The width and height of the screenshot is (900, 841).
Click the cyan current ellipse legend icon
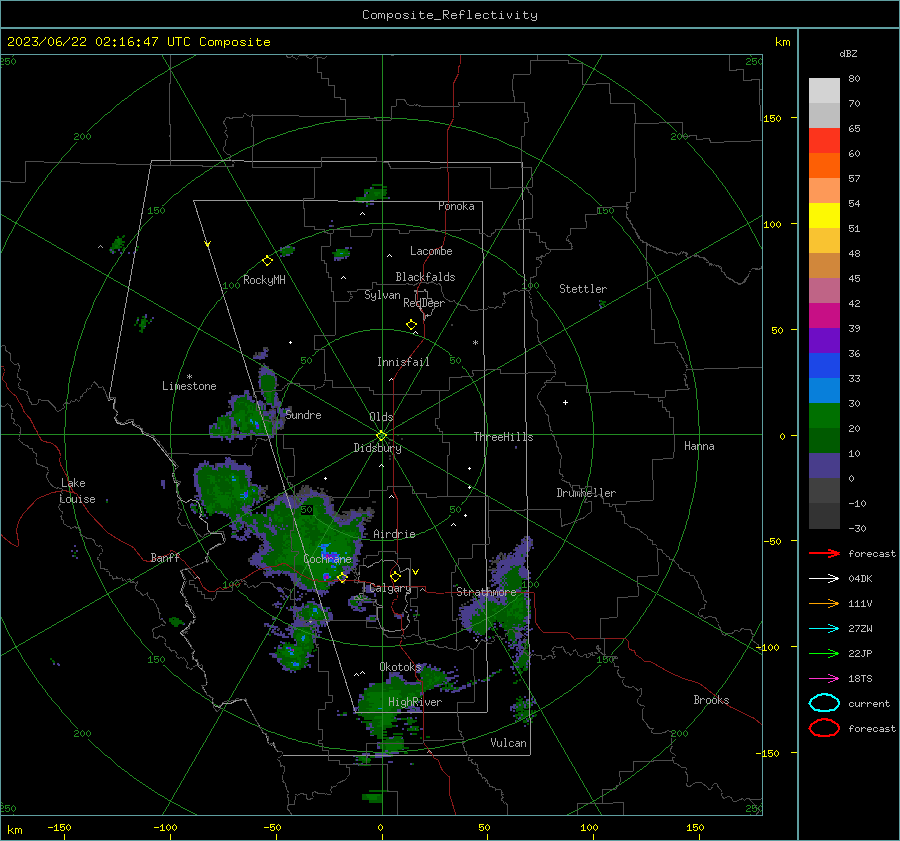click(x=824, y=703)
